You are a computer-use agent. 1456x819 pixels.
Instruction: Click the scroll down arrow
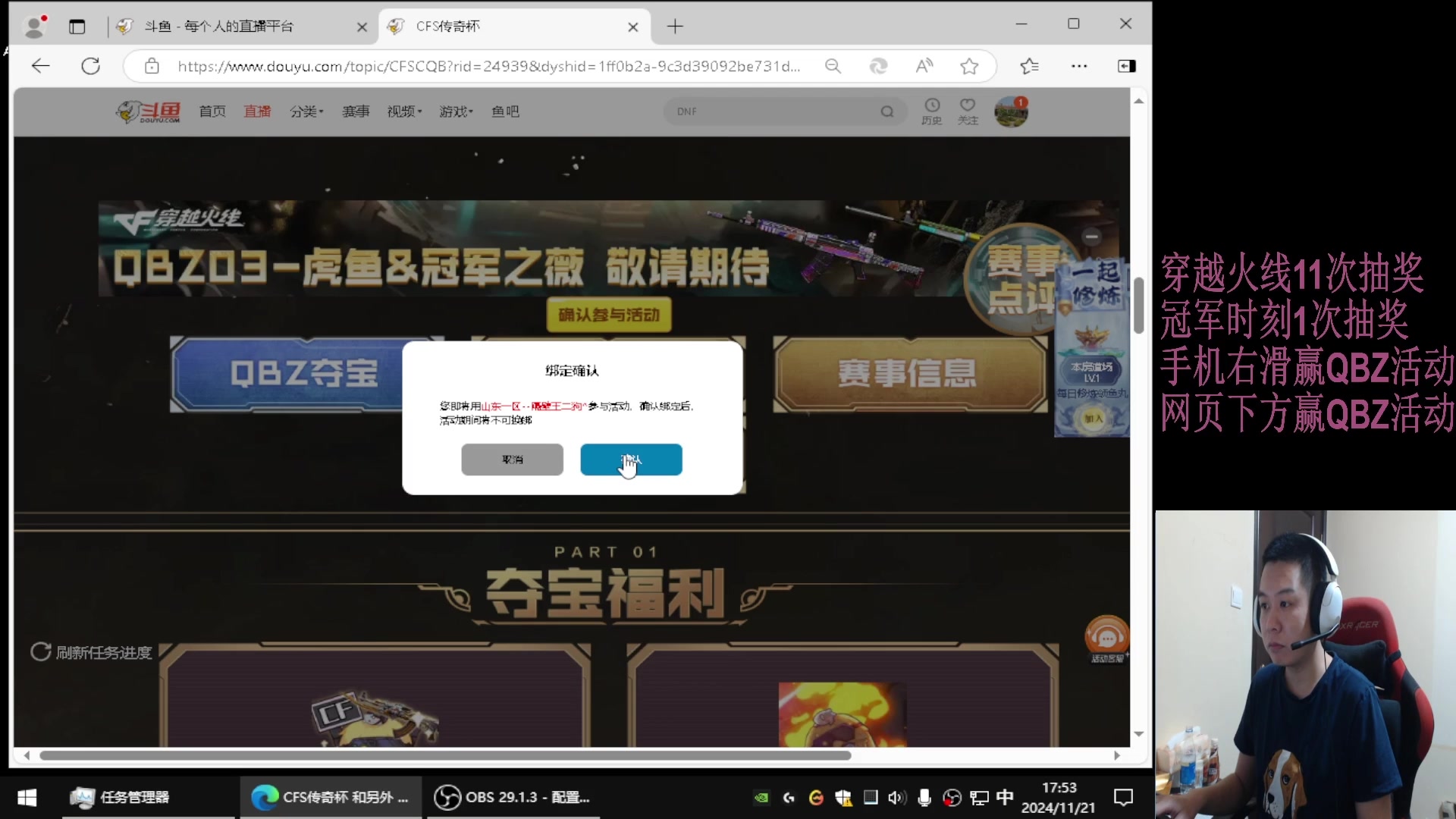(1138, 734)
